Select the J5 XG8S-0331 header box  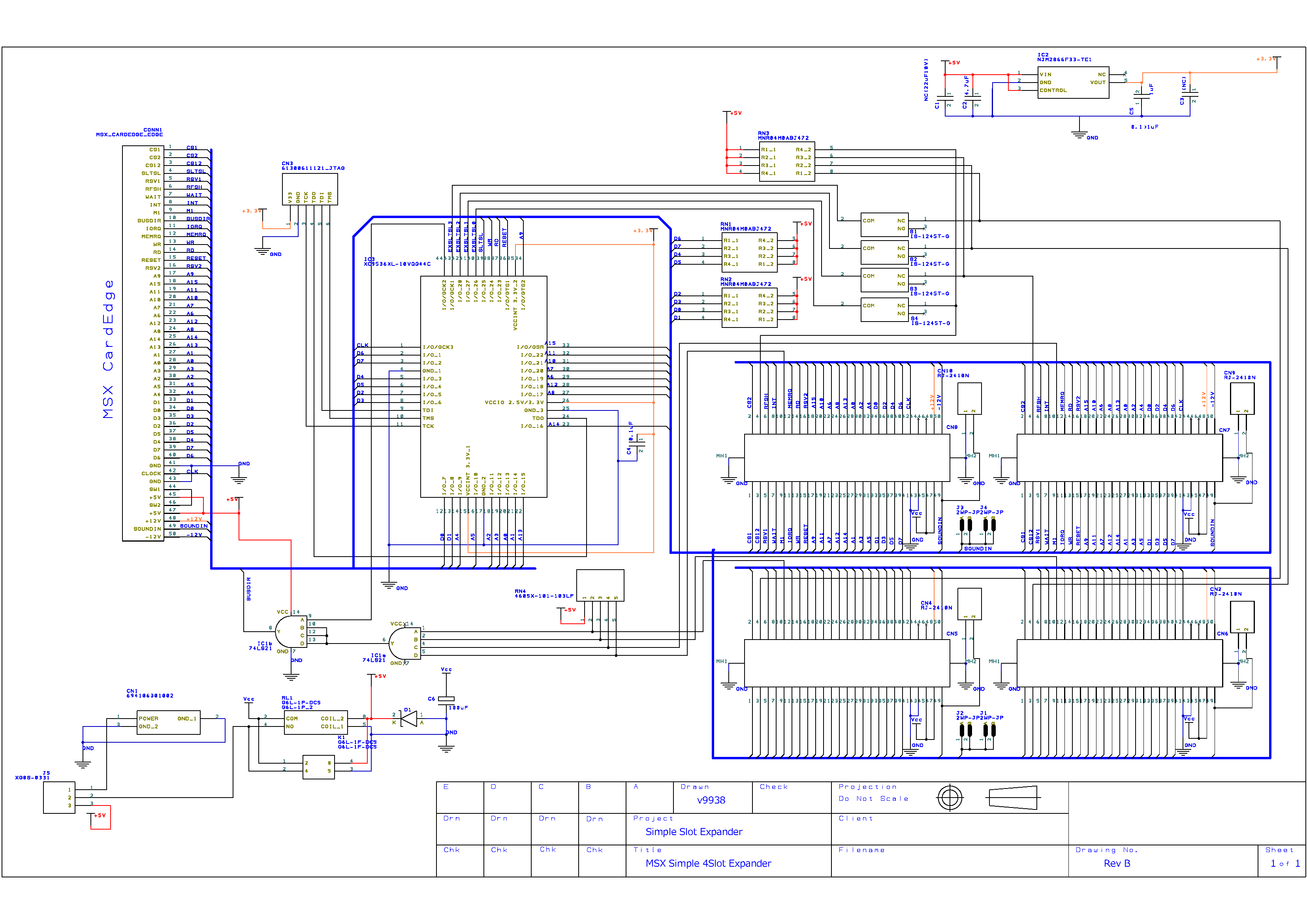click(58, 797)
